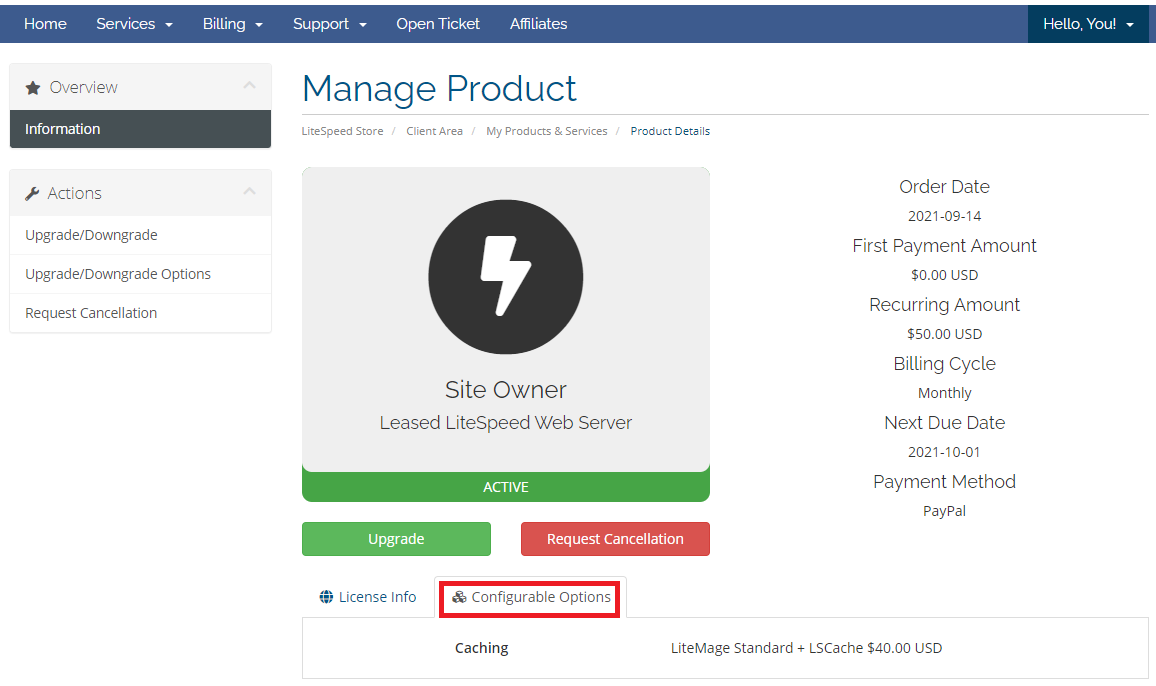
Task: Click the Caching option label
Action: pos(481,648)
